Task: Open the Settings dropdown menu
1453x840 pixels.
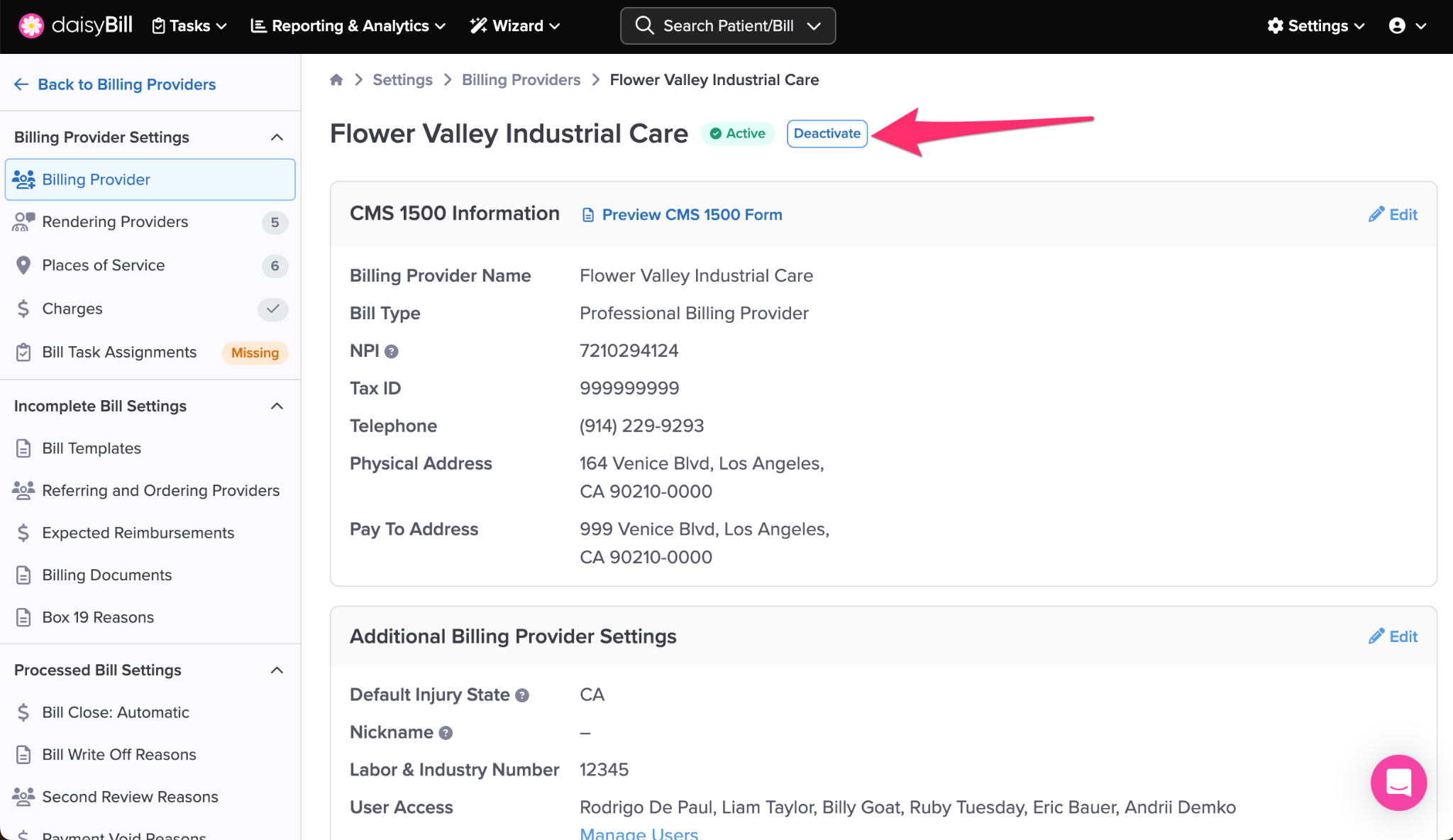Action: pos(1316,26)
